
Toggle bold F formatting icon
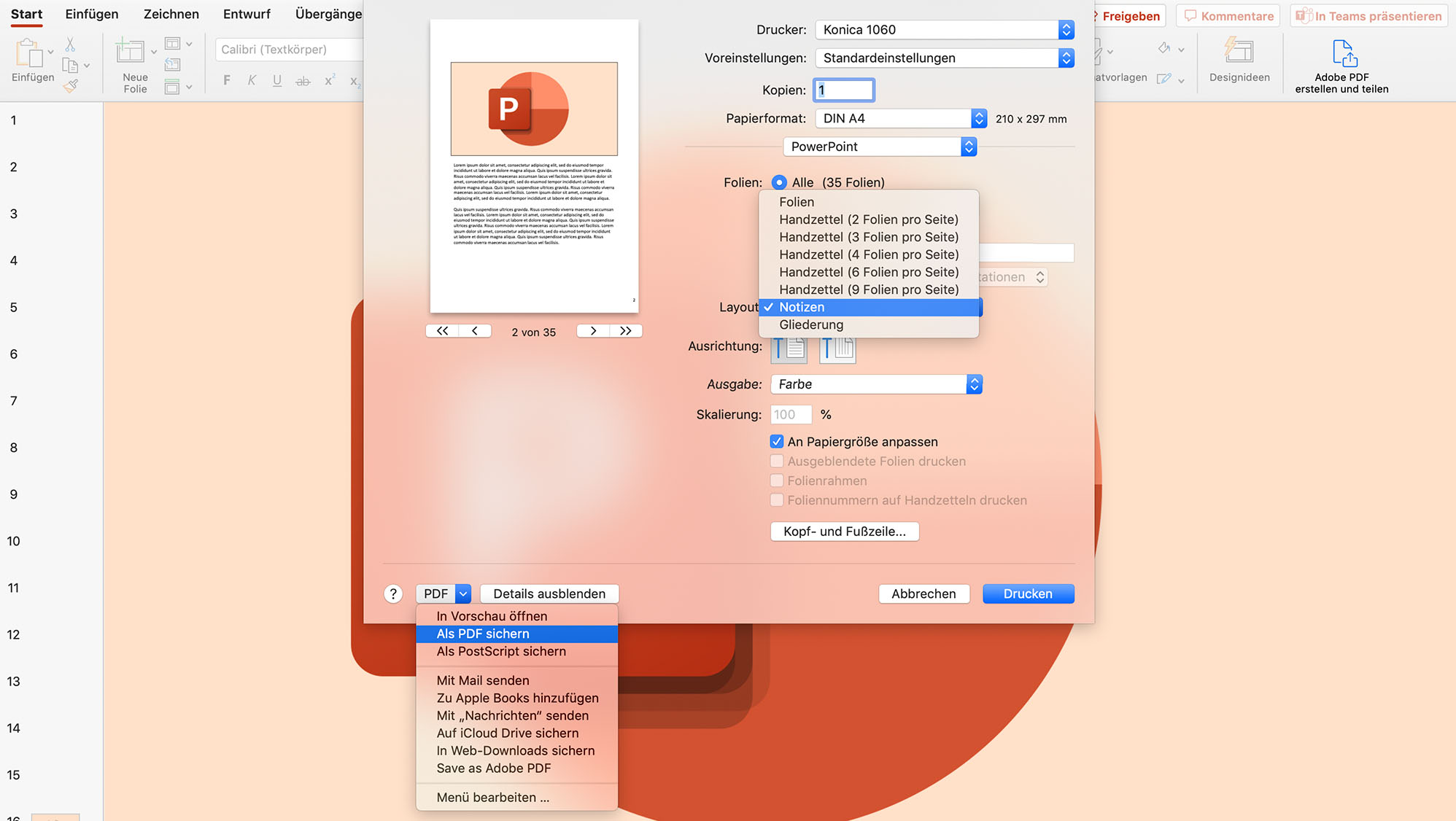click(x=227, y=80)
